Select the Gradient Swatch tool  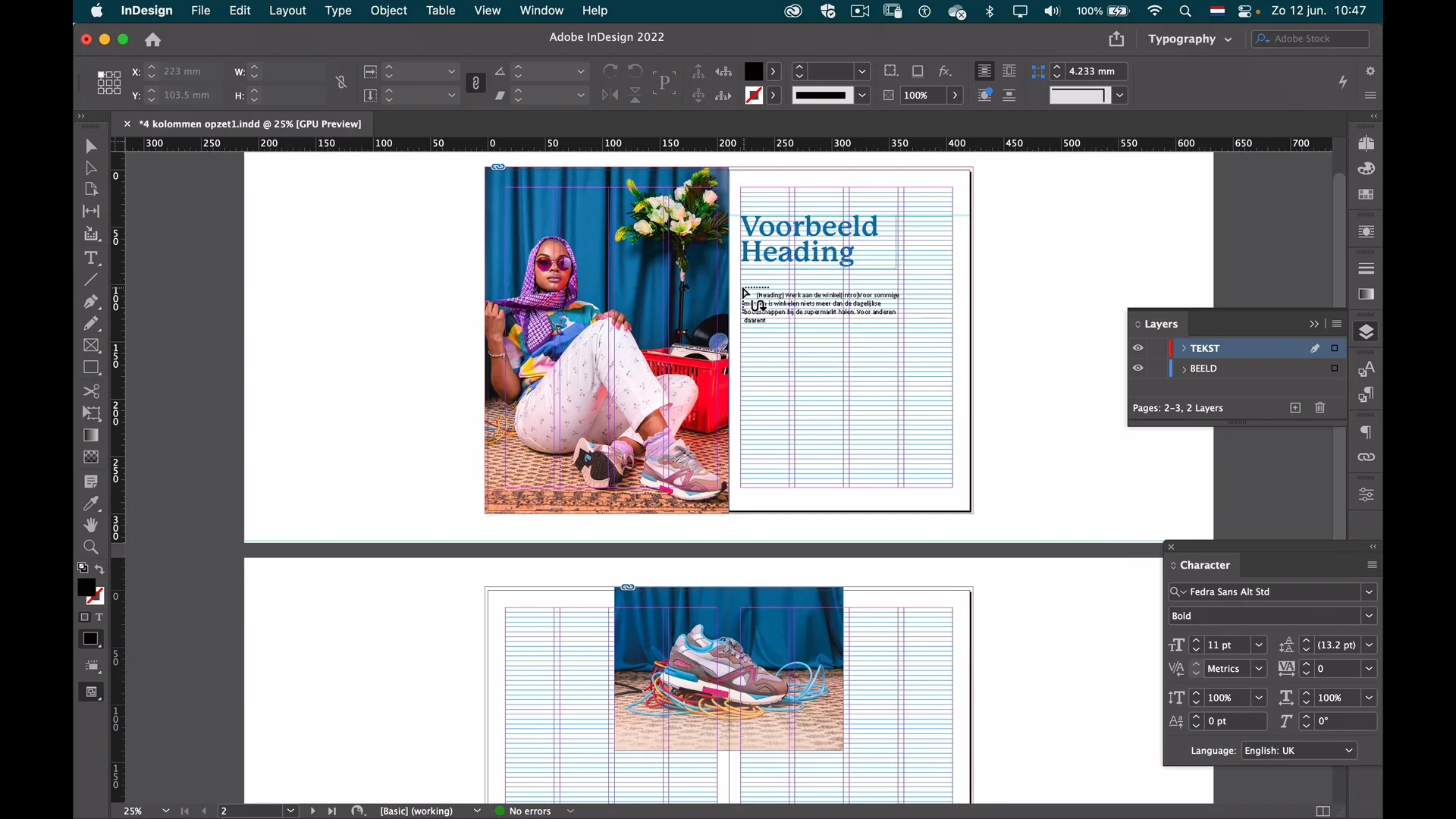[x=91, y=435]
